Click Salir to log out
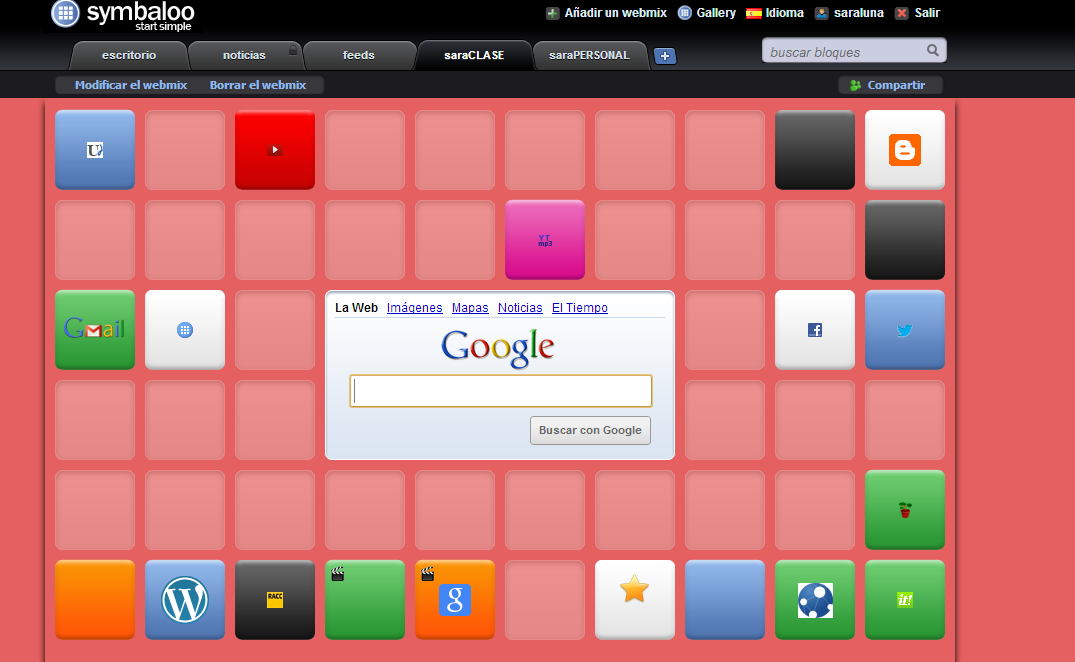This screenshot has width=1075, height=662. pos(917,13)
